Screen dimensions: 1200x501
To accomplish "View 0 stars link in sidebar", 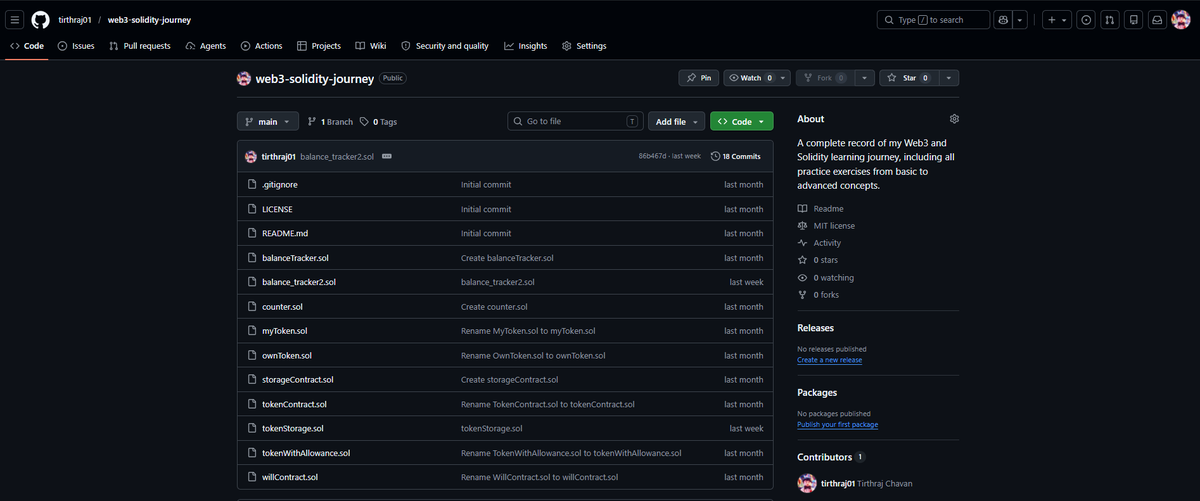I will 819,260.
